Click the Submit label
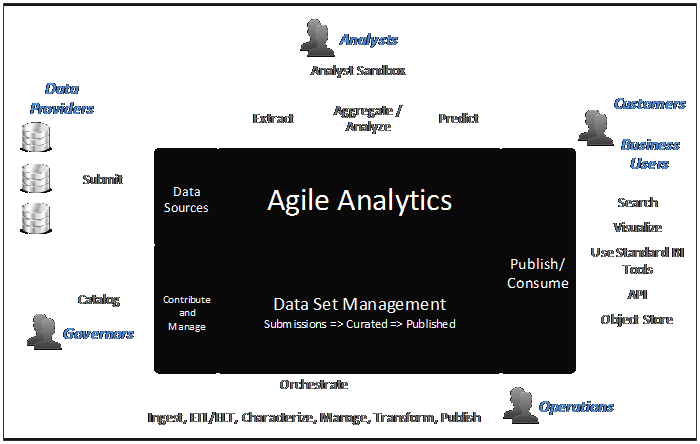The width and height of the screenshot is (700, 444). 103,179
